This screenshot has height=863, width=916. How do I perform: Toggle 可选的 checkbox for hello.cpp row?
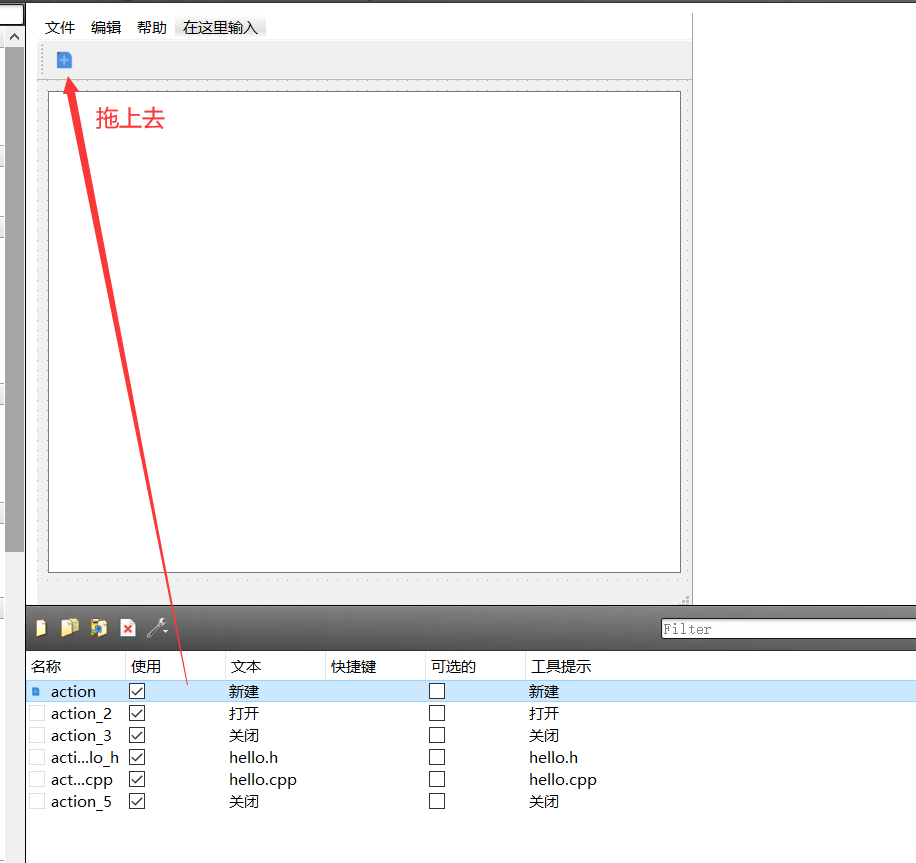pyautogui.click(x=437, y=779)
